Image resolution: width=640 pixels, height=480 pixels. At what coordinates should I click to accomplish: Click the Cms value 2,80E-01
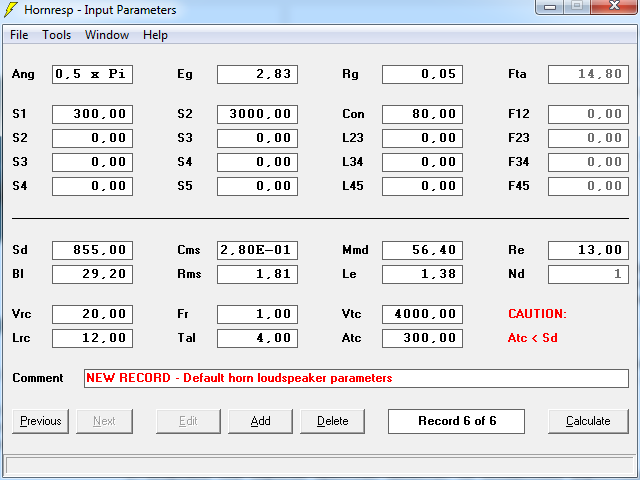tap(257, 250)
